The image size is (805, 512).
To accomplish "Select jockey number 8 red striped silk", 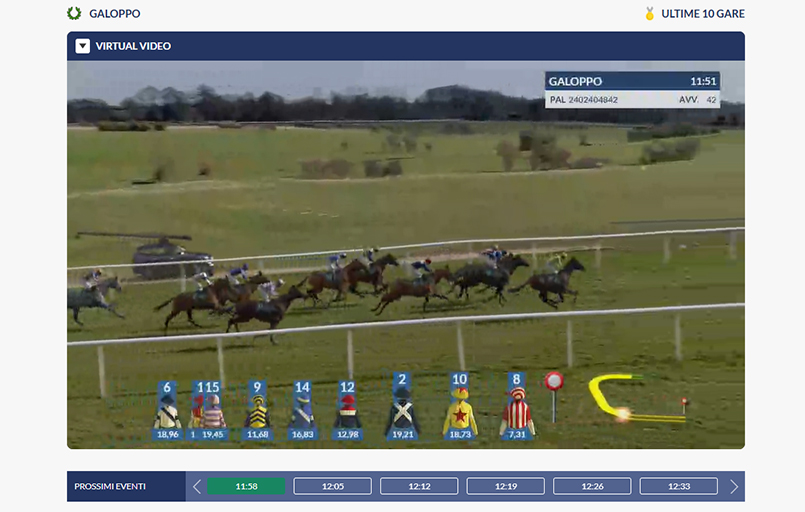I will click(516, 411).
